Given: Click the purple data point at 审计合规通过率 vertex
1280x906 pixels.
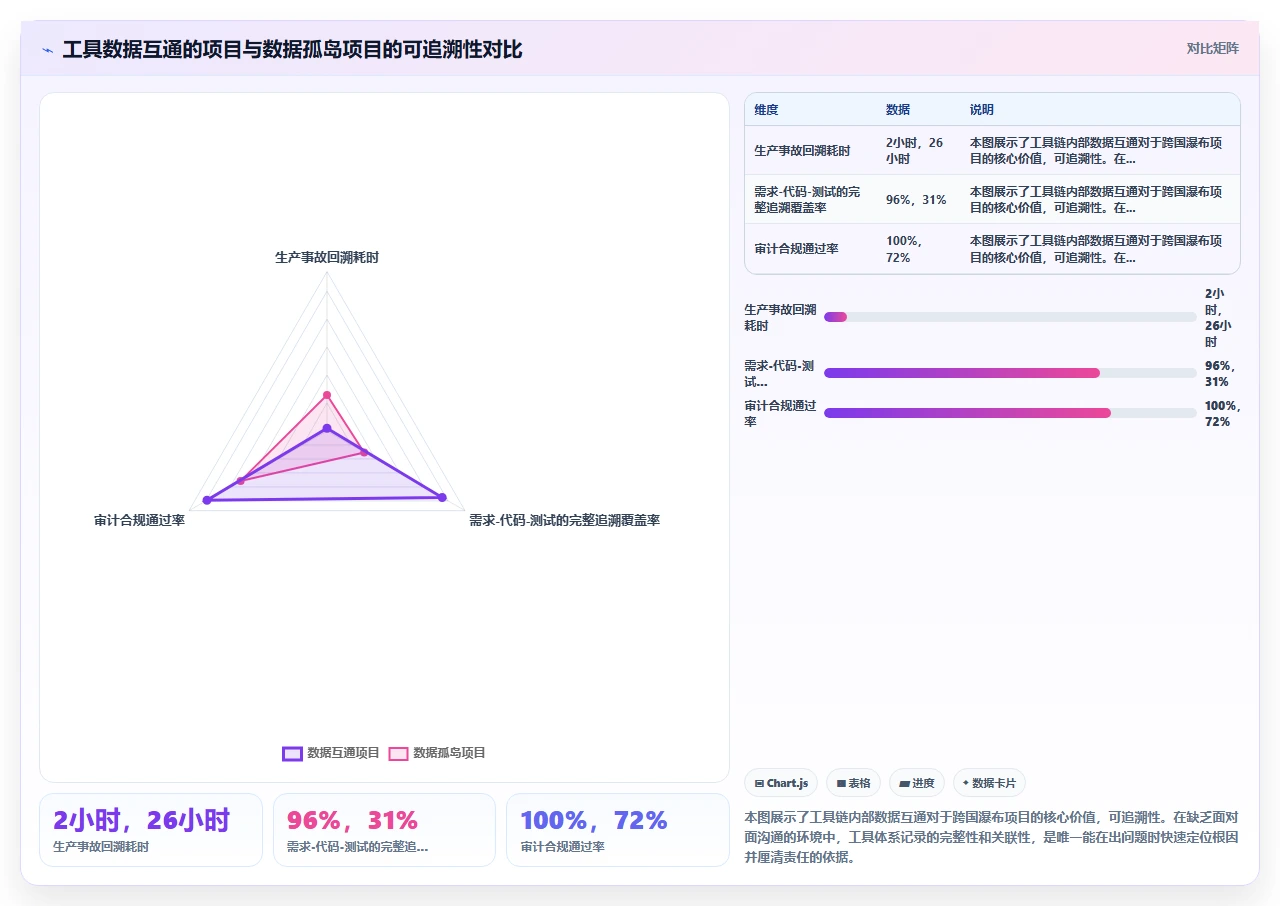Looking at the screenshot, I should (207, 500).
